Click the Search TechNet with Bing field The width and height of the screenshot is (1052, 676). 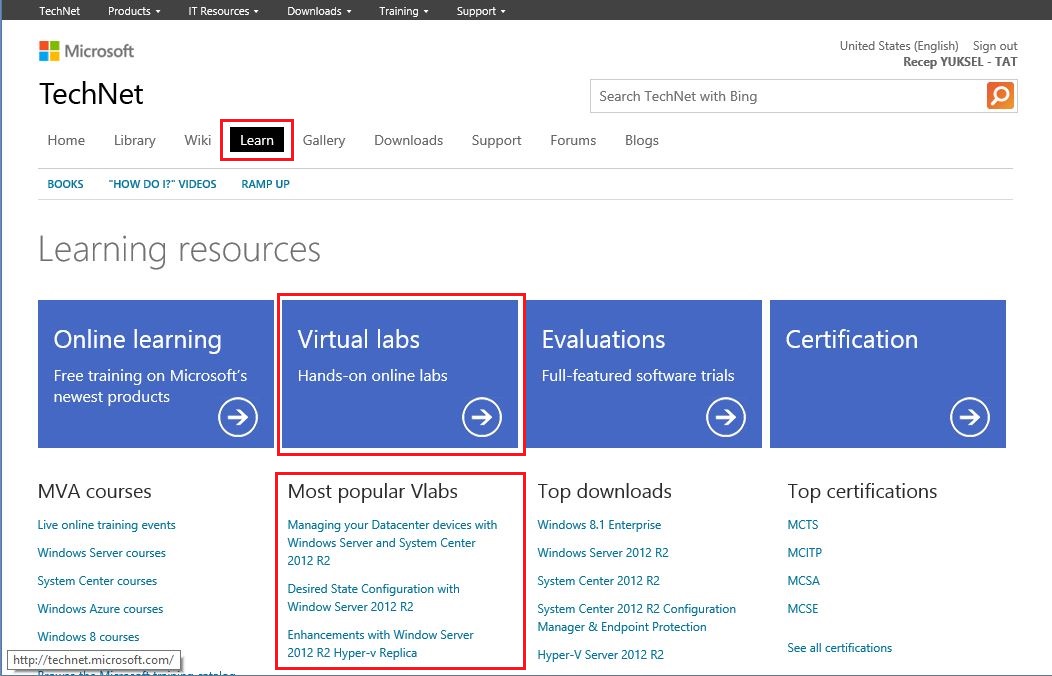788,96
